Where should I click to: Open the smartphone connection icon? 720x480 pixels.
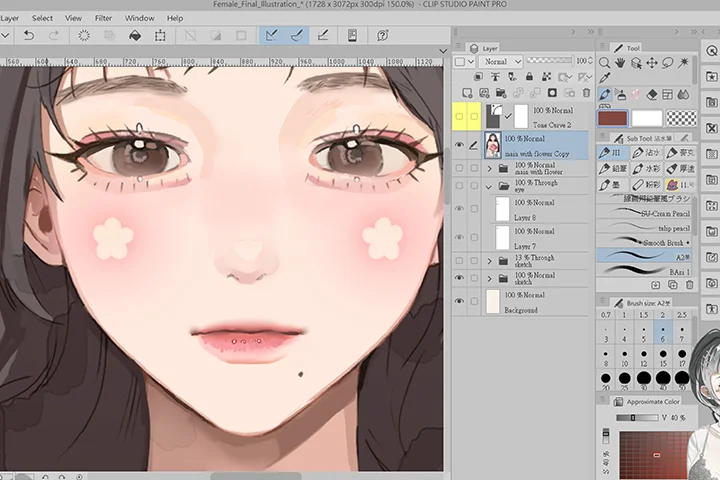pos(352,35)
